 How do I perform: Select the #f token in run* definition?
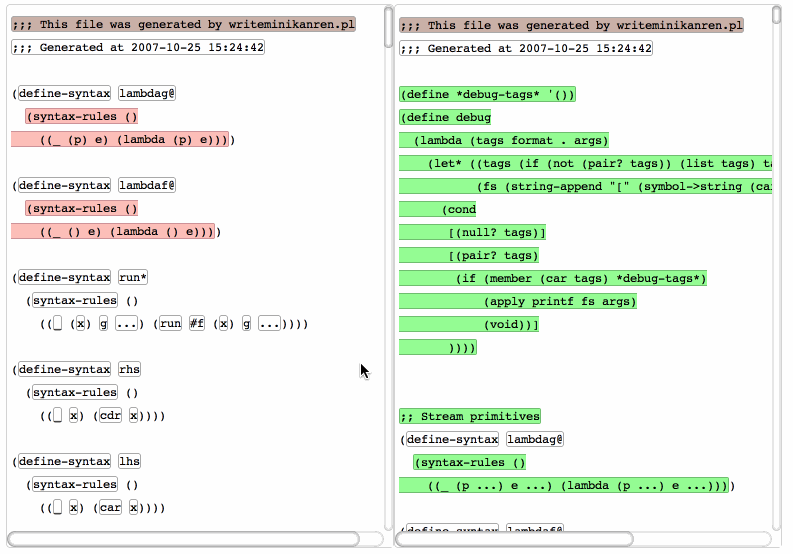(x=197, y=324)
